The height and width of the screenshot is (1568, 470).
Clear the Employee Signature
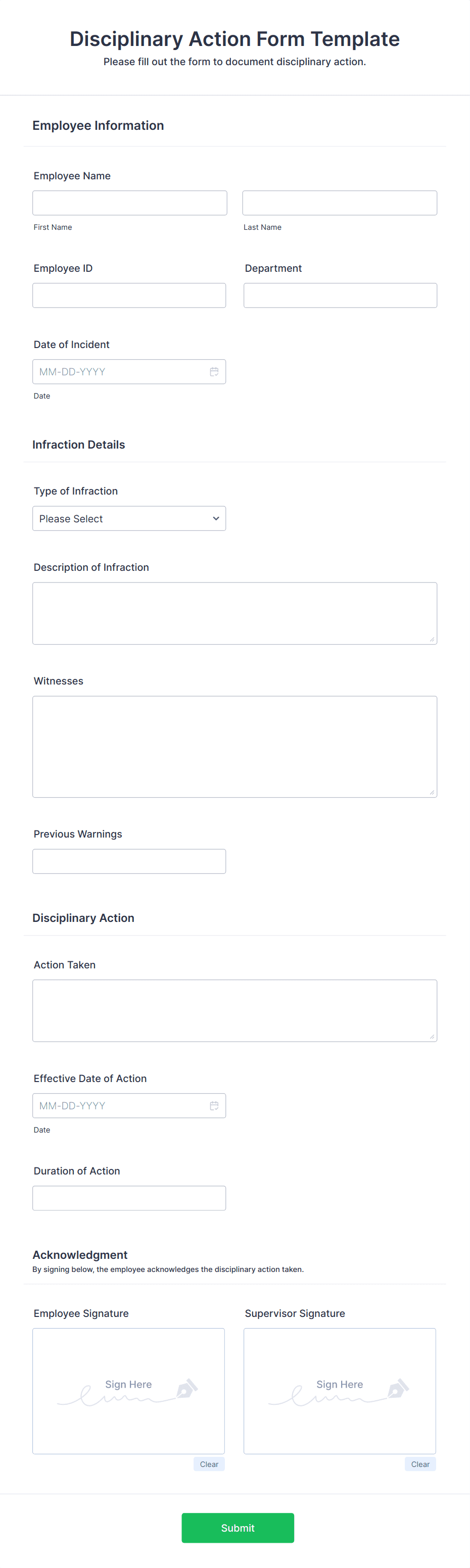[x=209, y=1464]
